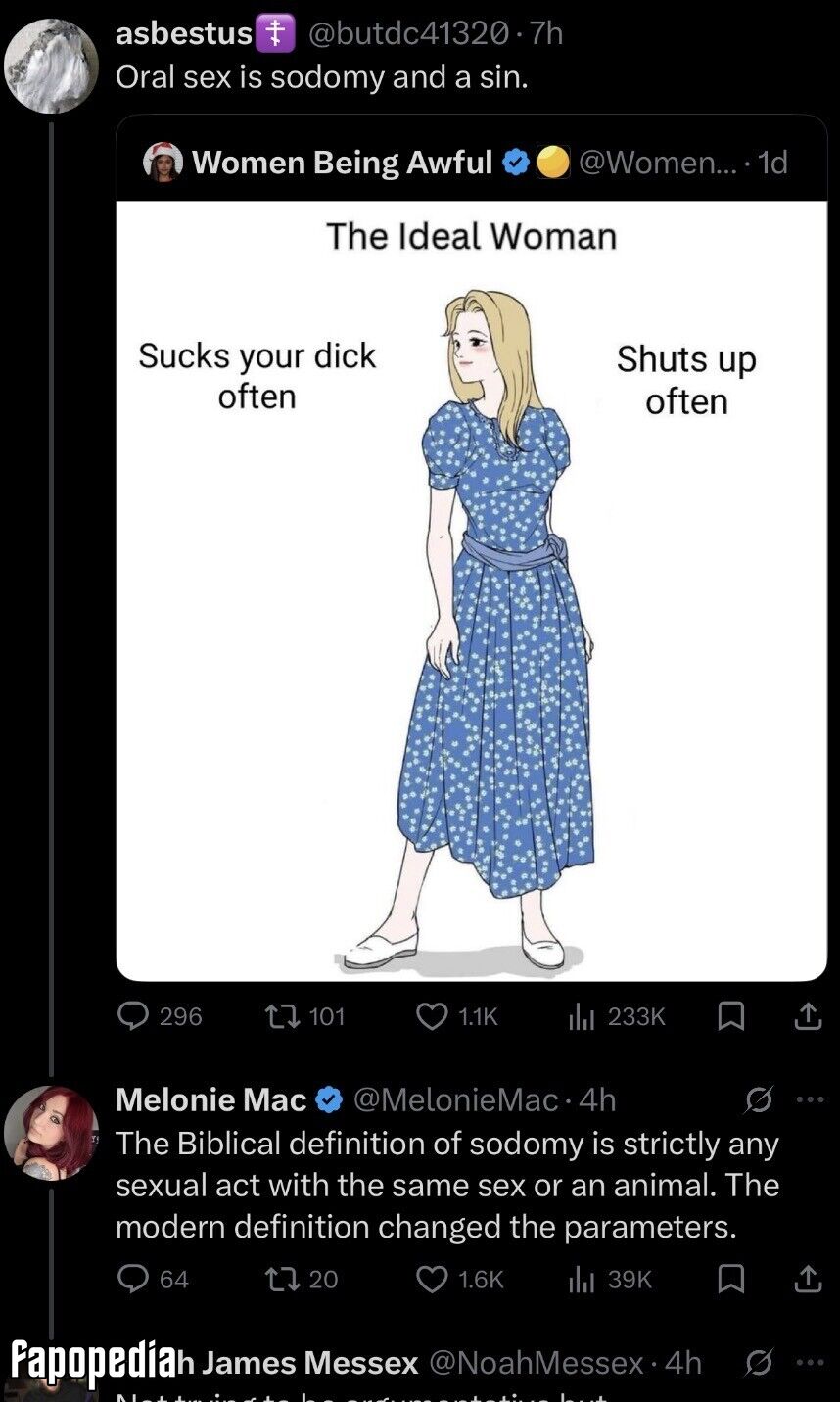The image size is (840, 1402).
Task: Open replies on asbestus post
Action: coord(159,1016)
